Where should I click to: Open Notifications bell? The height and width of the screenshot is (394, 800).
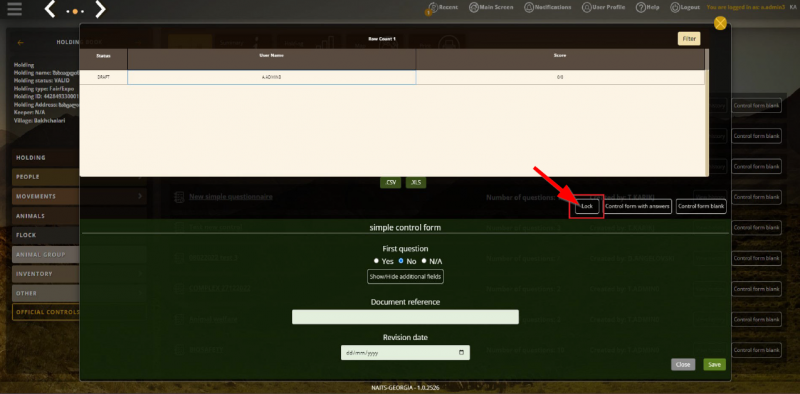pos(528,8)
